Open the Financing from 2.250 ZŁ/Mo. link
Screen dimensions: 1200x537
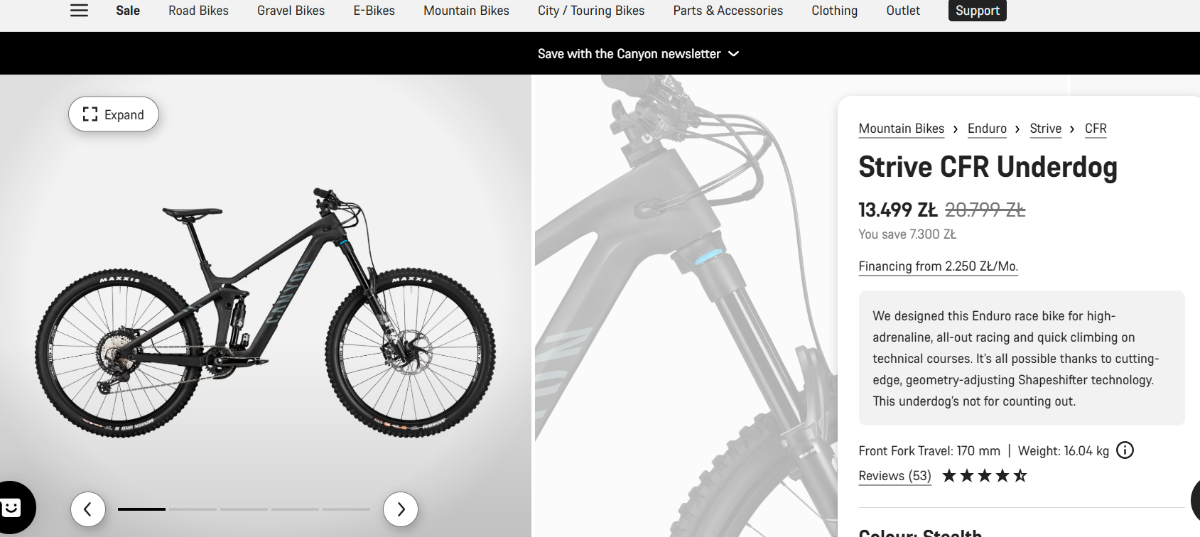click(x=938, y=266)
